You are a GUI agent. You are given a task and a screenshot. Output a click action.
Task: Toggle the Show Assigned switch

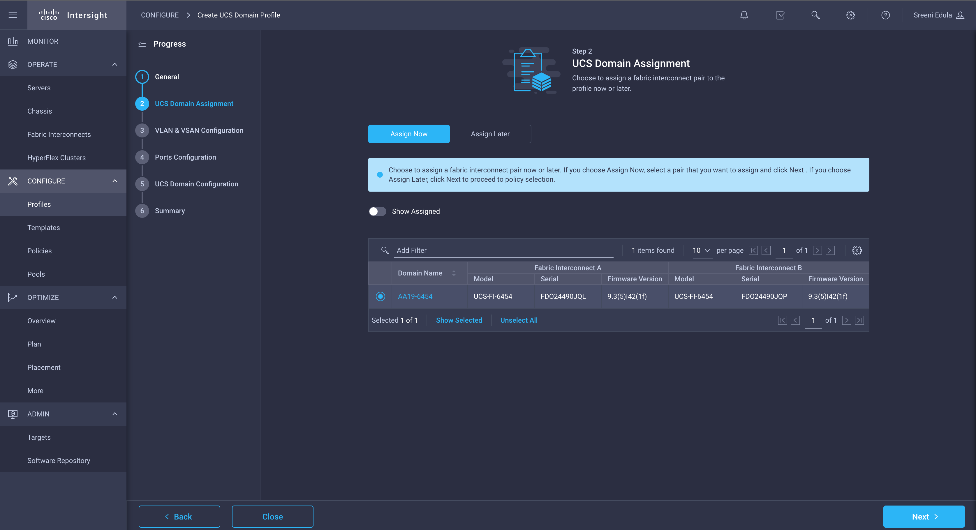point(377,211)
